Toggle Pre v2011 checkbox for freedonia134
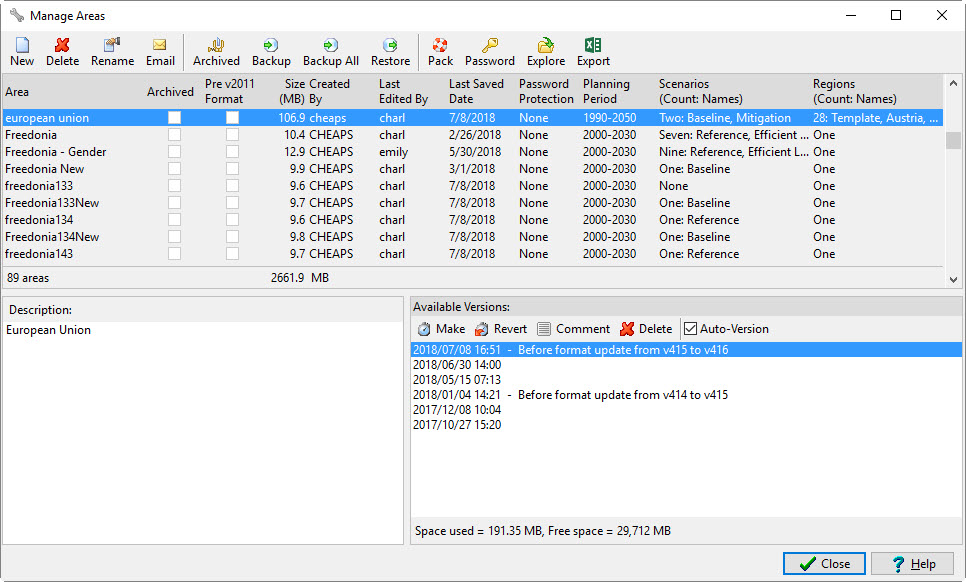The image size is (966, 582). click(232, 220)
